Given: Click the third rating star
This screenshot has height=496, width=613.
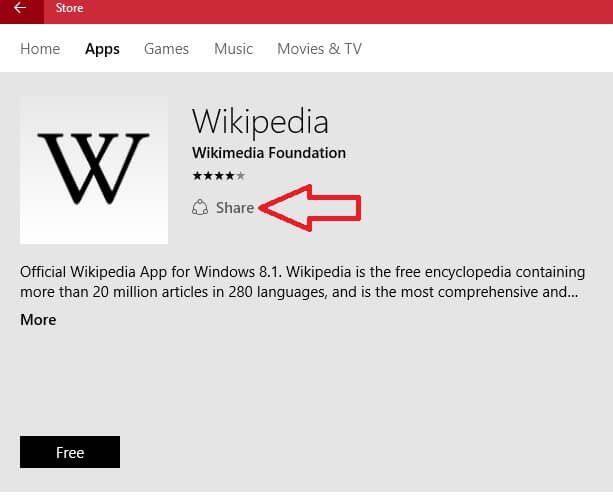Looking at the screenshot, I should pos(219,176).
